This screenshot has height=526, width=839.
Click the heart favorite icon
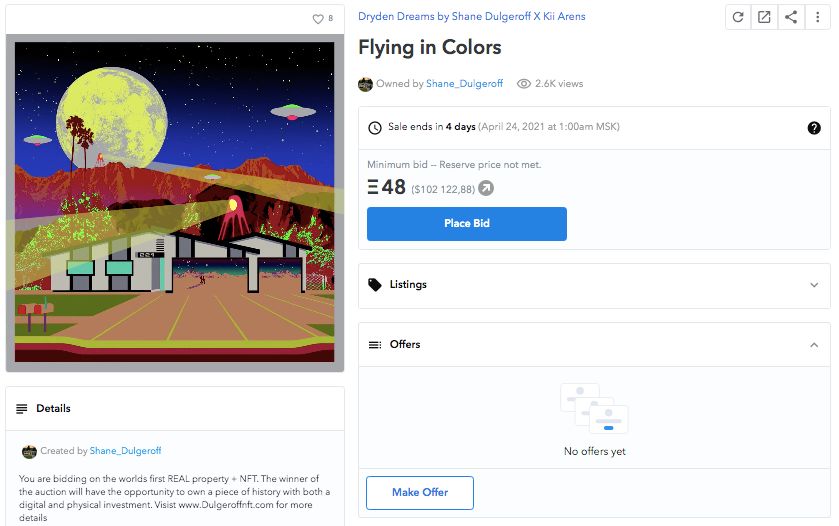coord(318,19)
